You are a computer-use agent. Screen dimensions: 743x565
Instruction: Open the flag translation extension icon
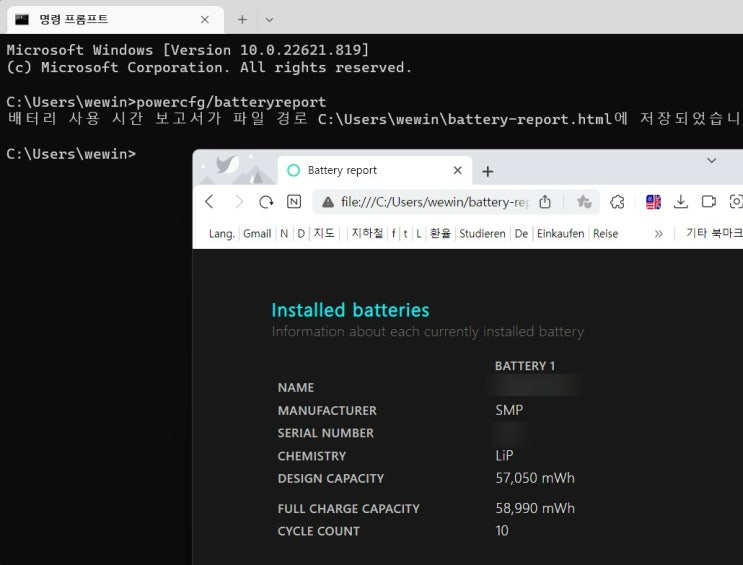[x=653, y=202]
